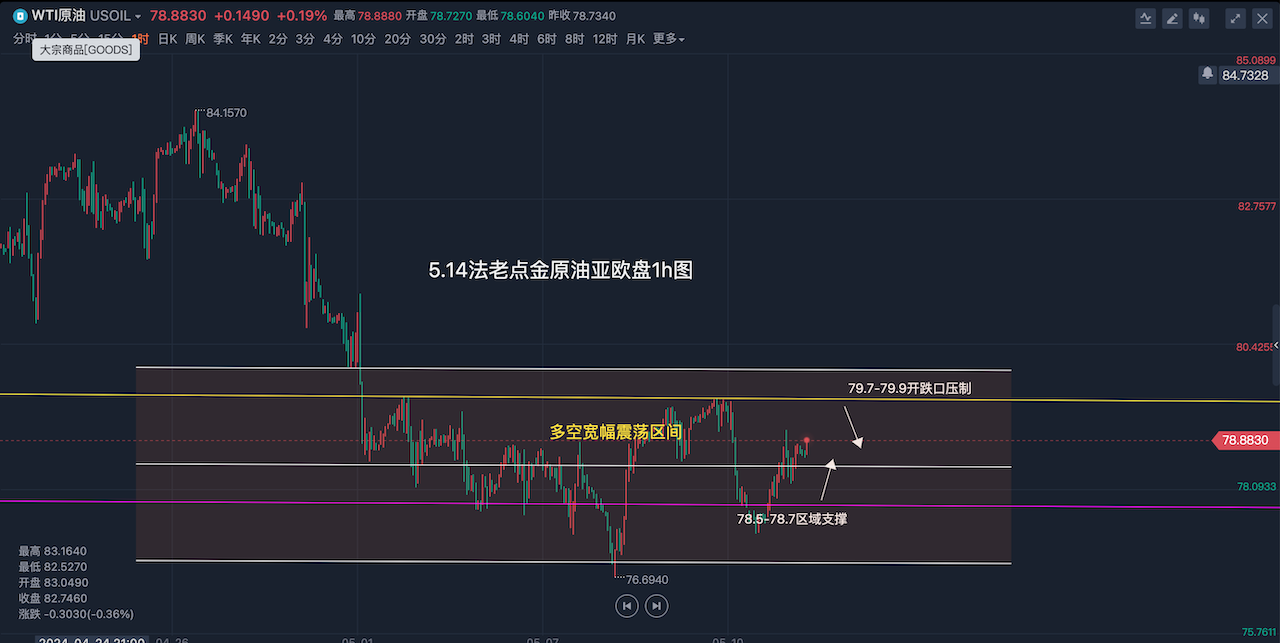Image resolution: width=1280 pixels, height=643 pixels.
Task: Expand the 更多 timeframe menu
Action: click(668, 39)
